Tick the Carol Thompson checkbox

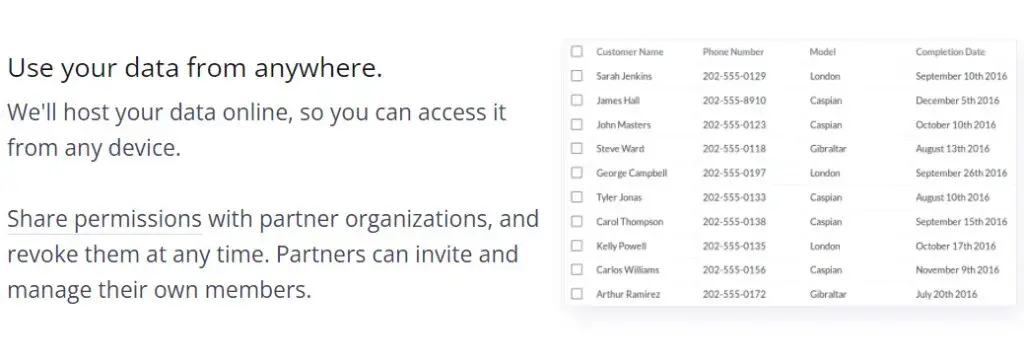576,221
